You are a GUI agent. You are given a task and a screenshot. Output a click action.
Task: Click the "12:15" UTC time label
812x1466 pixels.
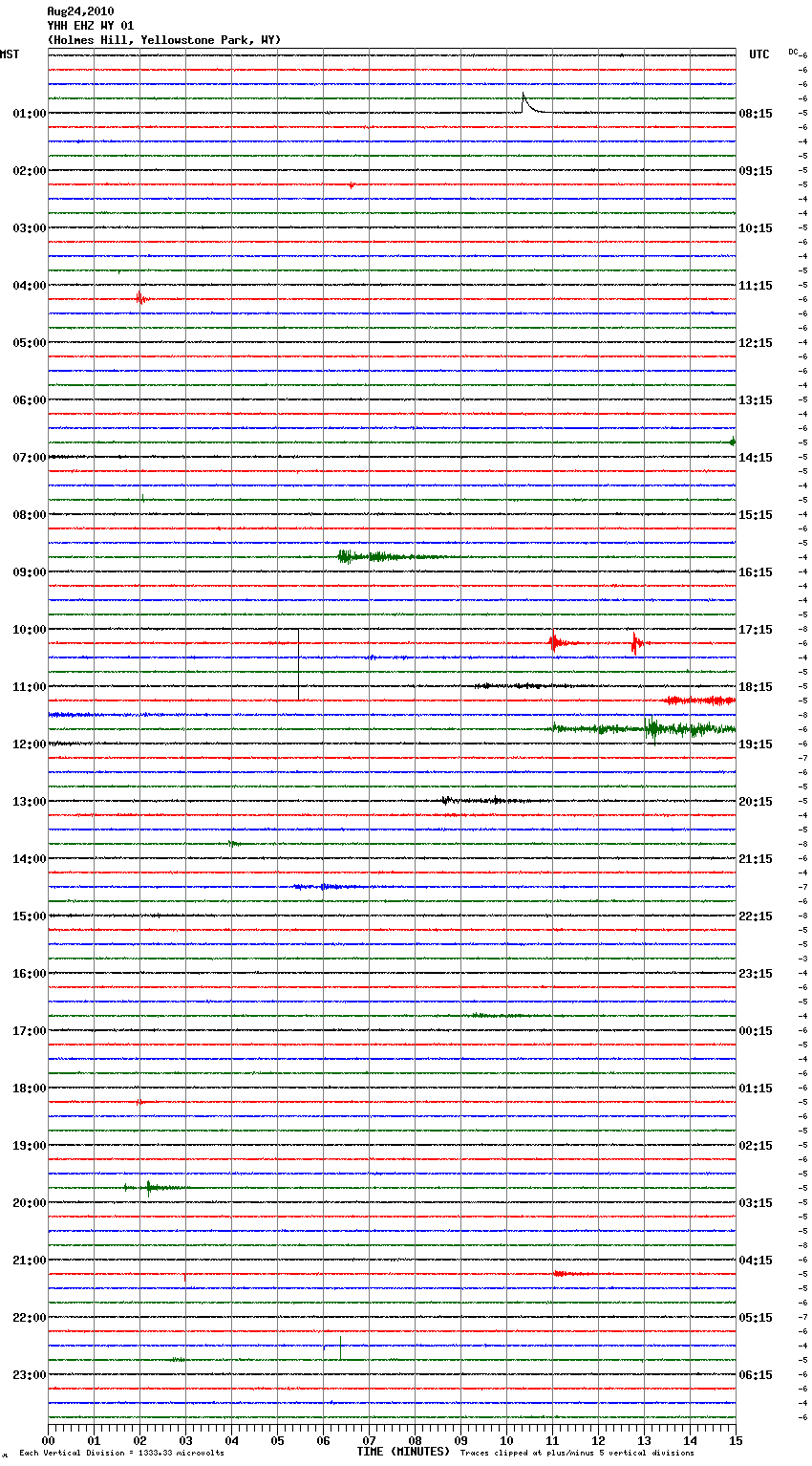click(756, 343)
